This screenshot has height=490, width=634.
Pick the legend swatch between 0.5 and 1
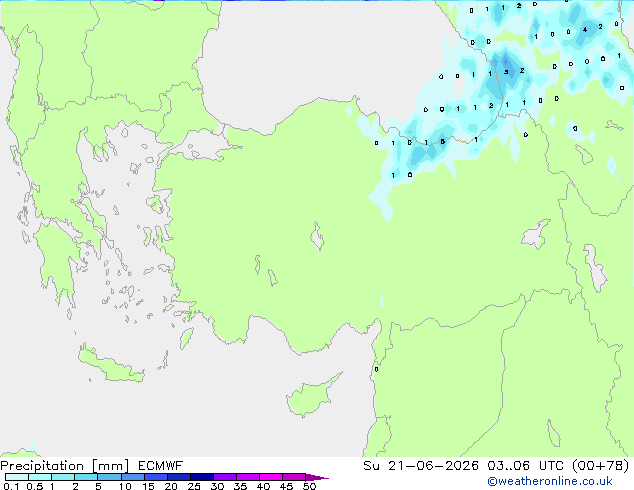tap(40, 477)
